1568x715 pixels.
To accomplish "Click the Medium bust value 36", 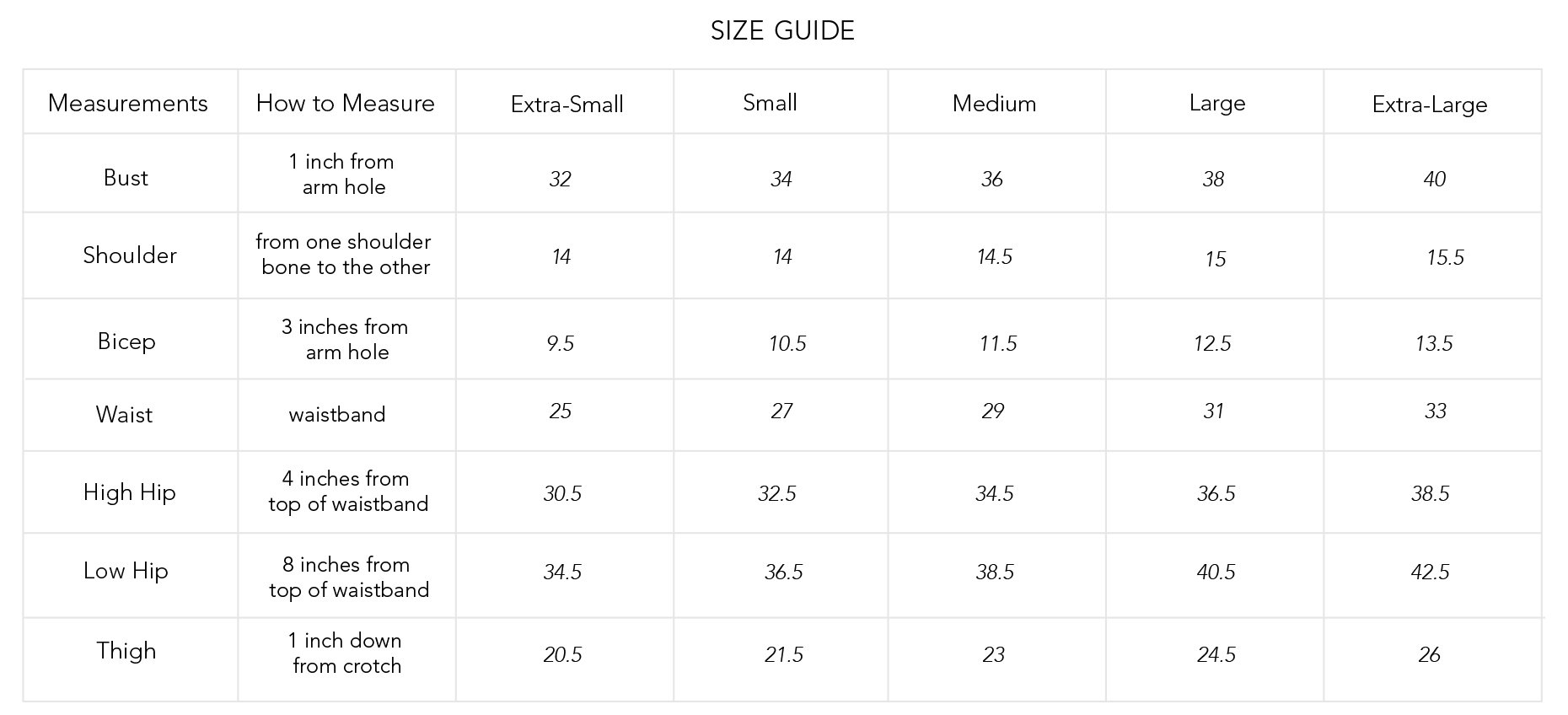I will coord(992,179).
